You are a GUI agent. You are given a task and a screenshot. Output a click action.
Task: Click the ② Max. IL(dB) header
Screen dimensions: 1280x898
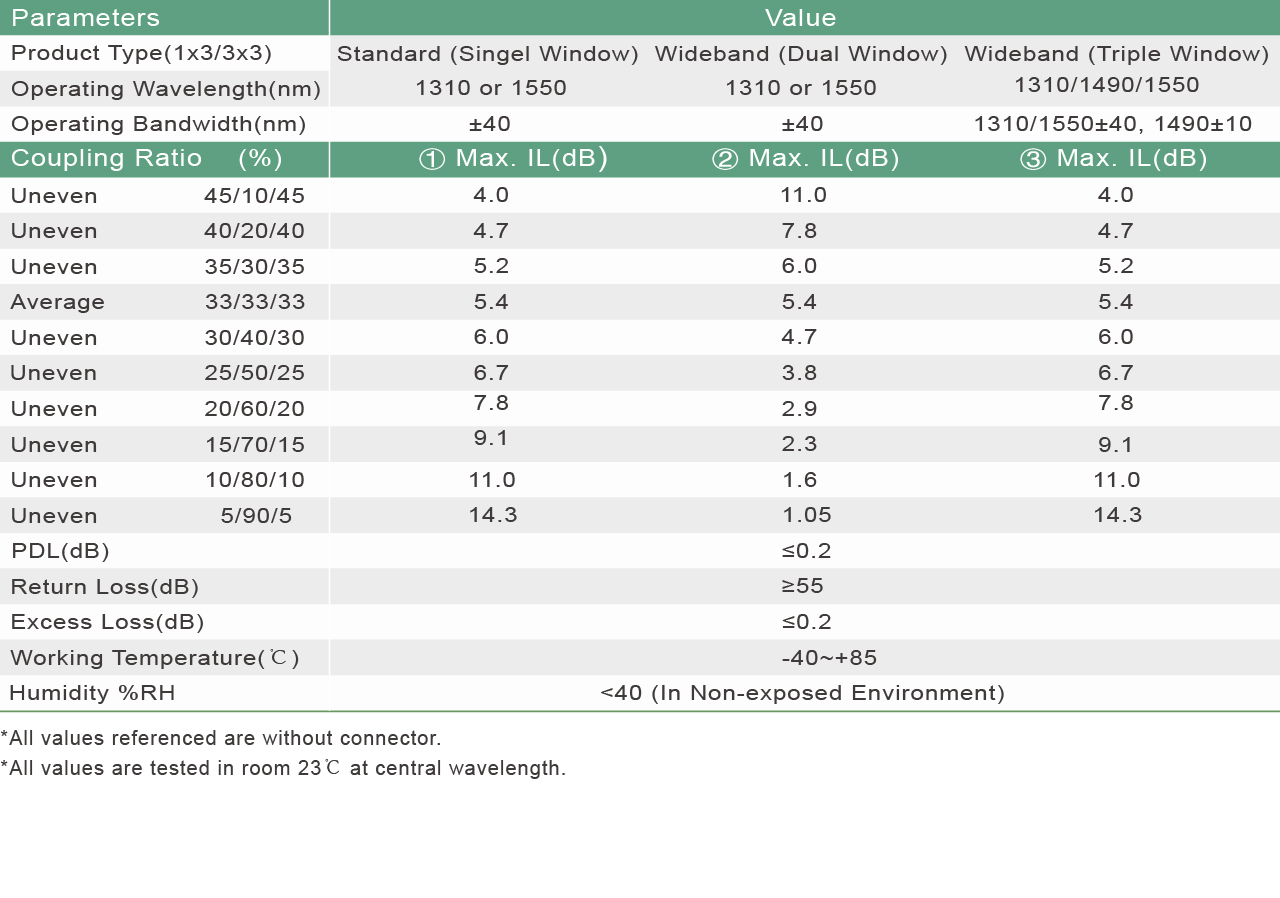[x=805, y=159]
